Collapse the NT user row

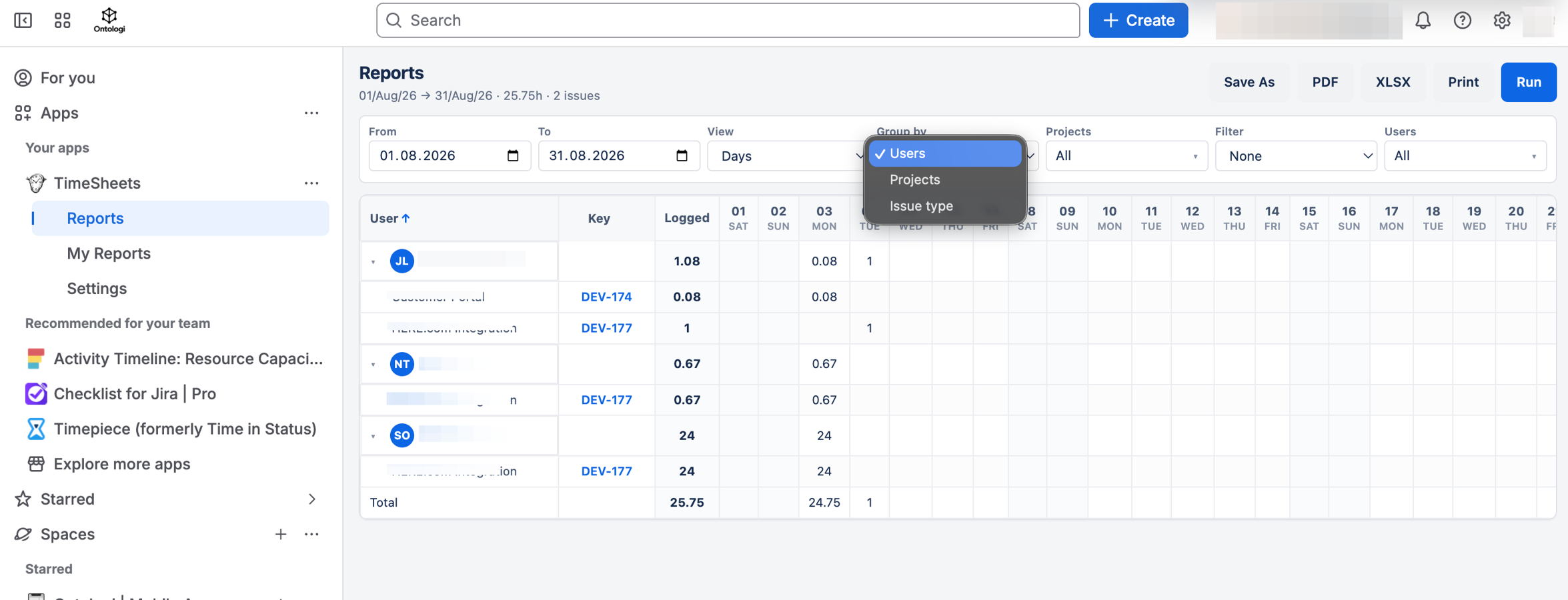373,365
